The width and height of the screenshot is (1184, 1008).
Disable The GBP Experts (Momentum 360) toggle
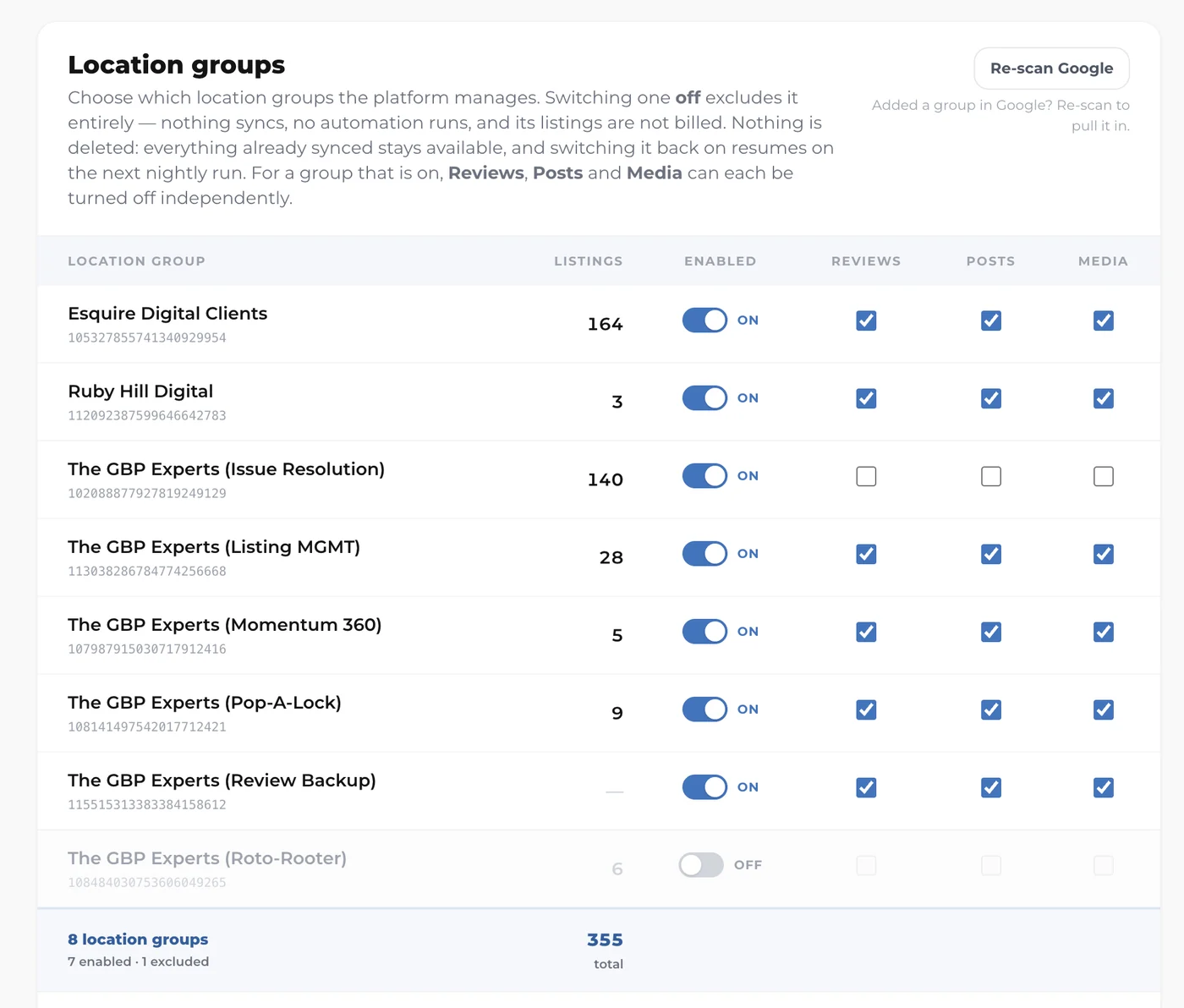click(704, 632)
